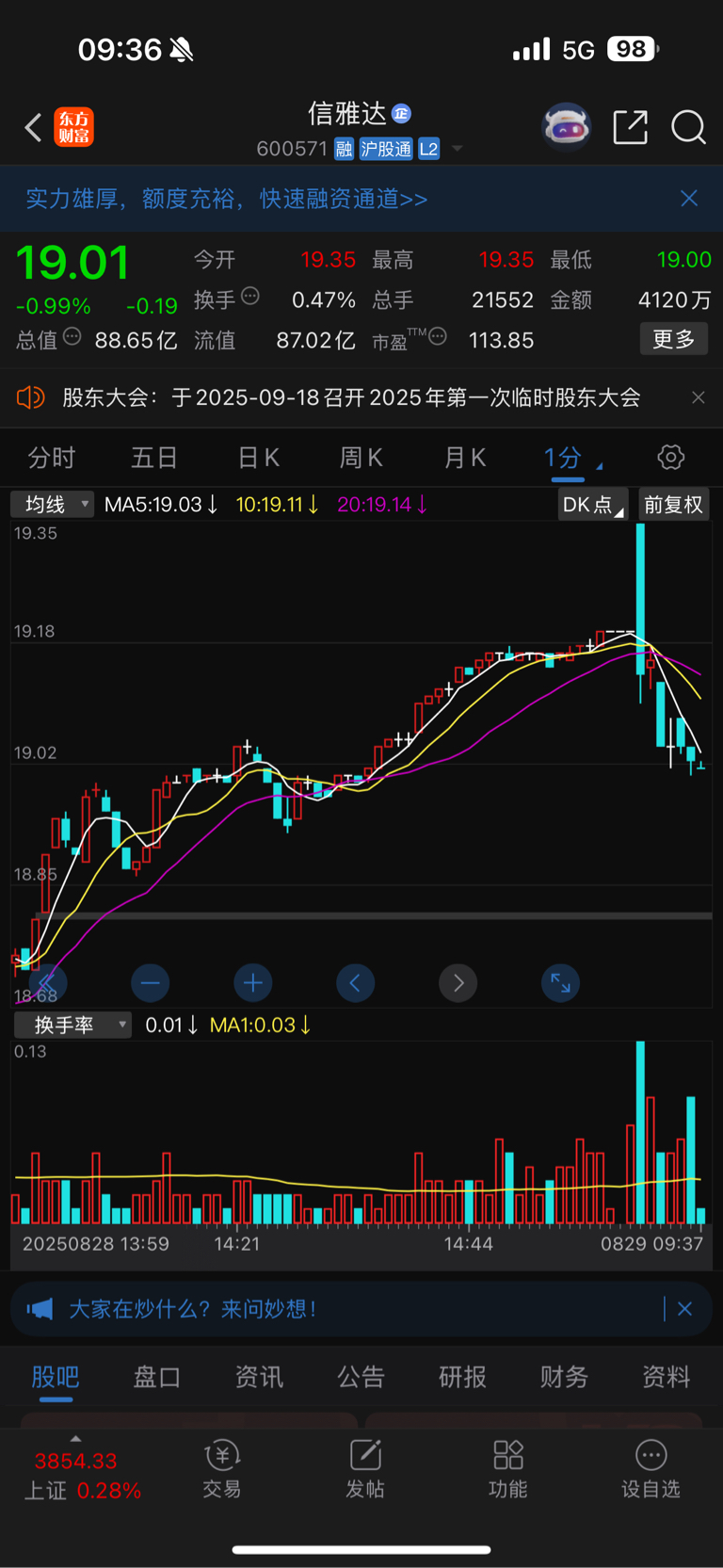This screenshot has height=1568, width=723.
Task: Tap the L2 level badge
Action: pyautogui.click(x=429, y=149)
